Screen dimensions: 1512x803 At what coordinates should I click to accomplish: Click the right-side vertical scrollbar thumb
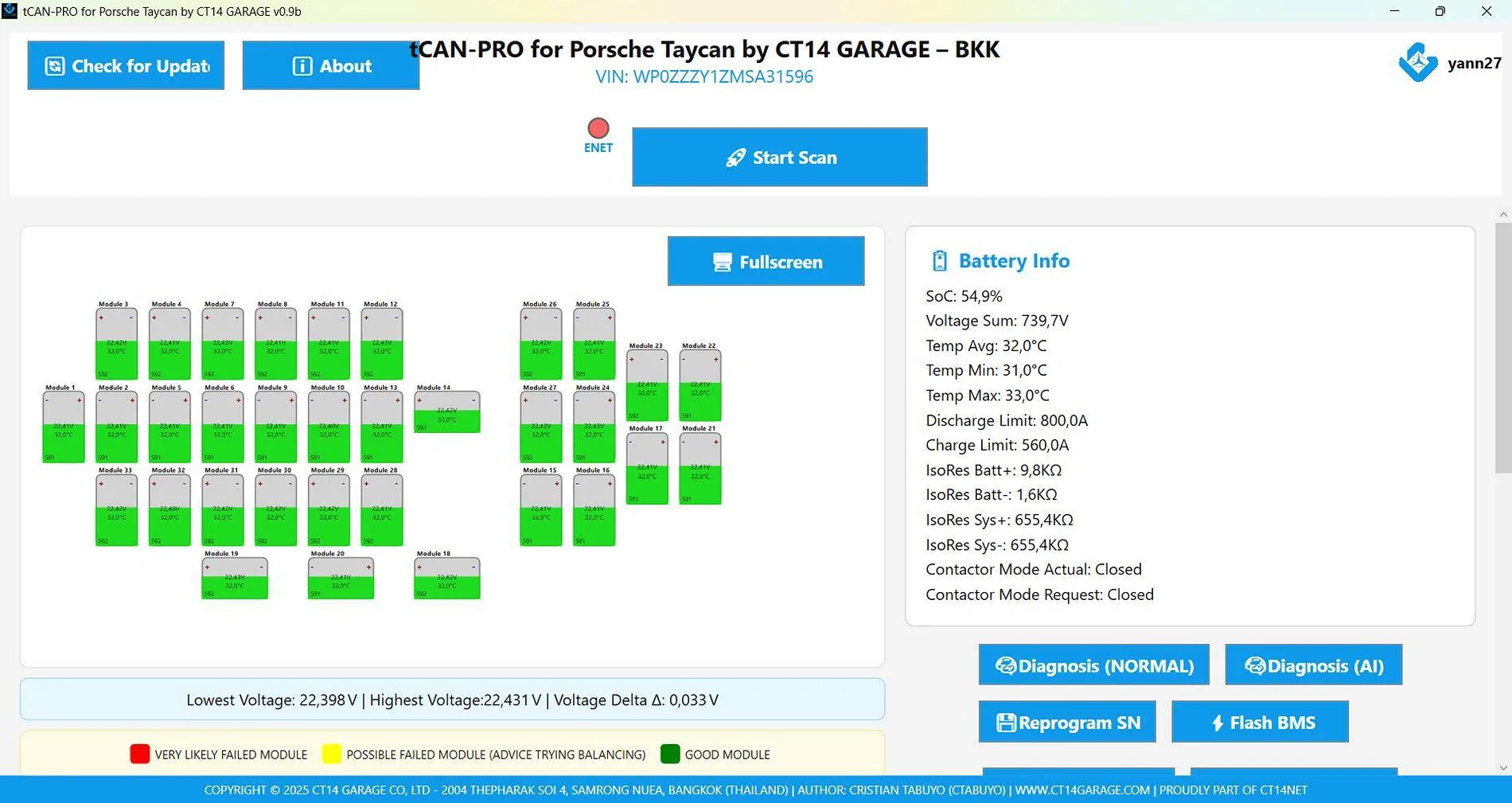point(1503,348)
